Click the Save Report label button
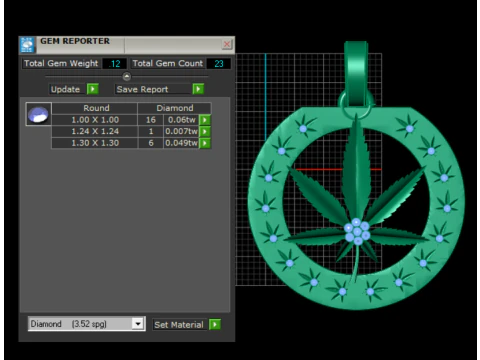 [153, 89]
